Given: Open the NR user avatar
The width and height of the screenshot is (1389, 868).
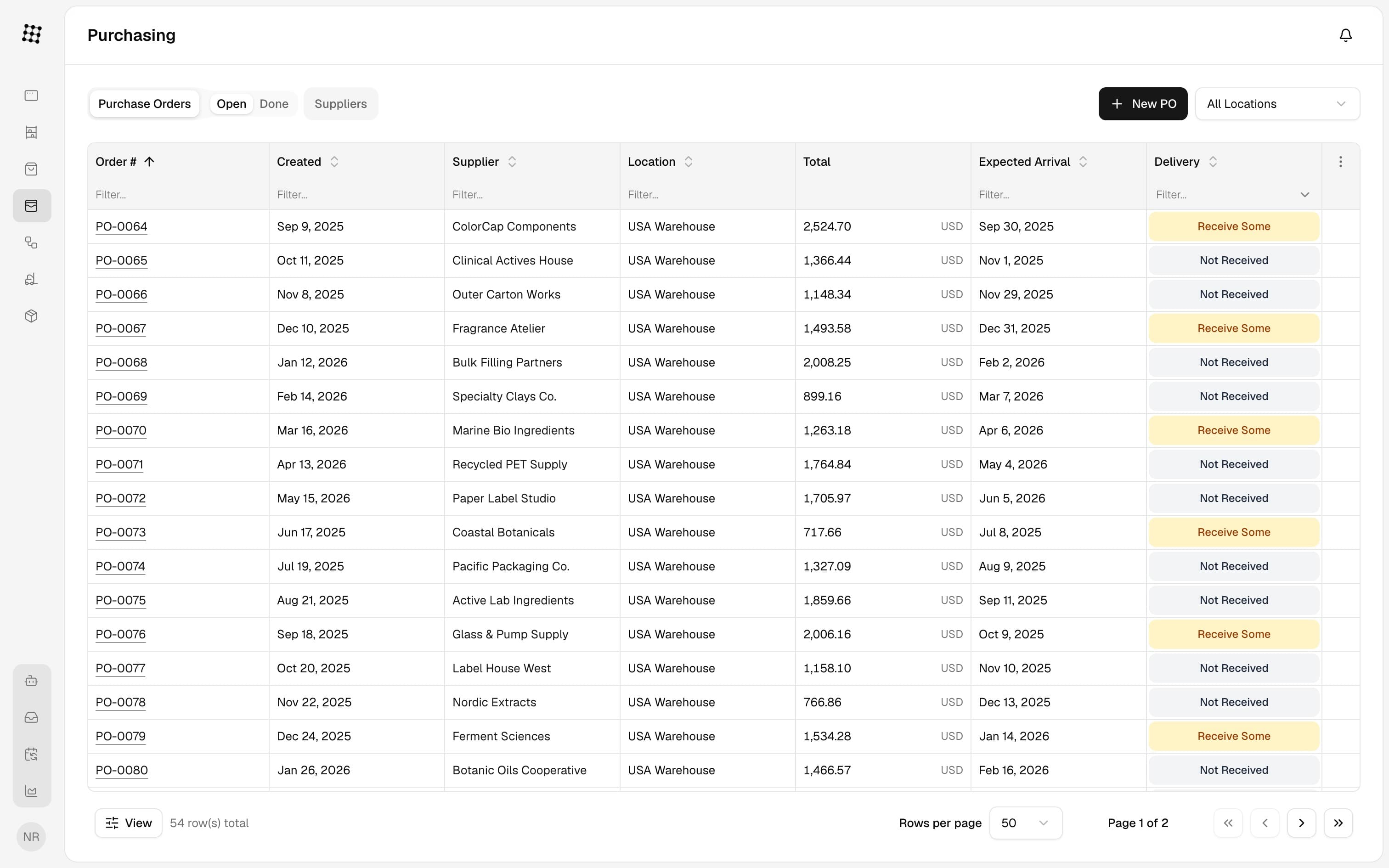Looking at the screenshot, I should (x=32, y=836).
